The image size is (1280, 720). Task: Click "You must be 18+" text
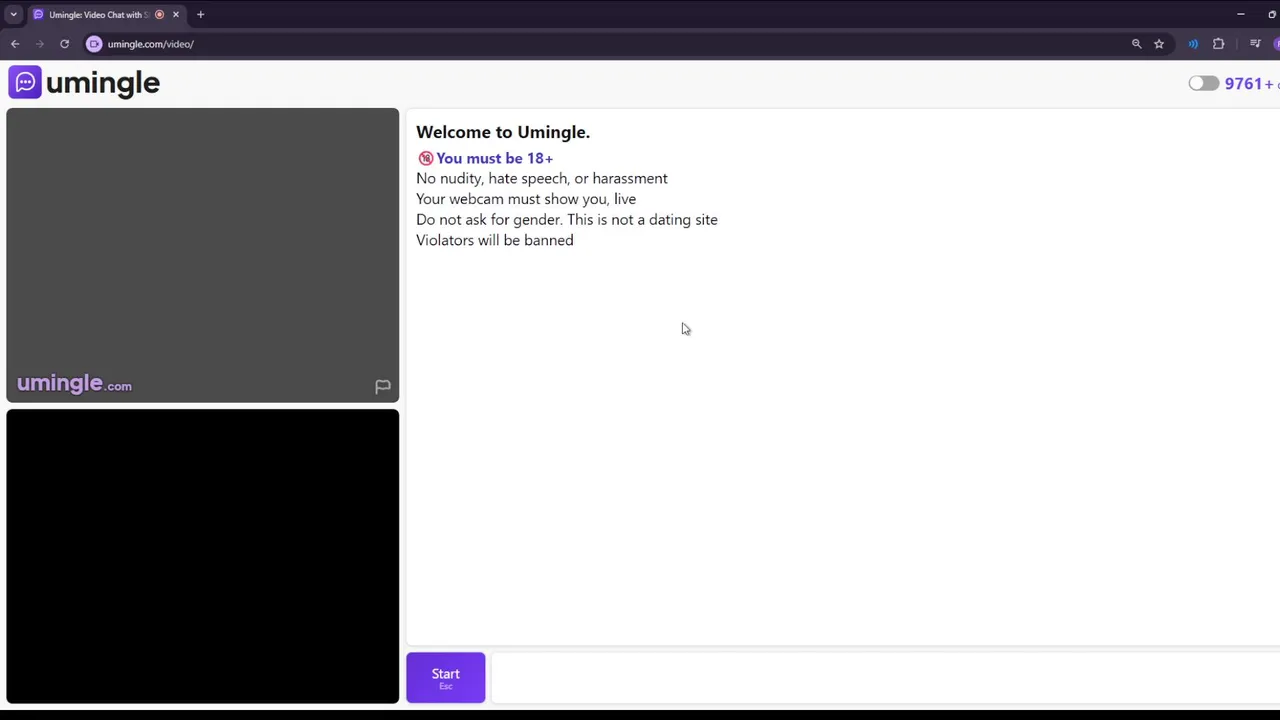[x=494, y=158]
